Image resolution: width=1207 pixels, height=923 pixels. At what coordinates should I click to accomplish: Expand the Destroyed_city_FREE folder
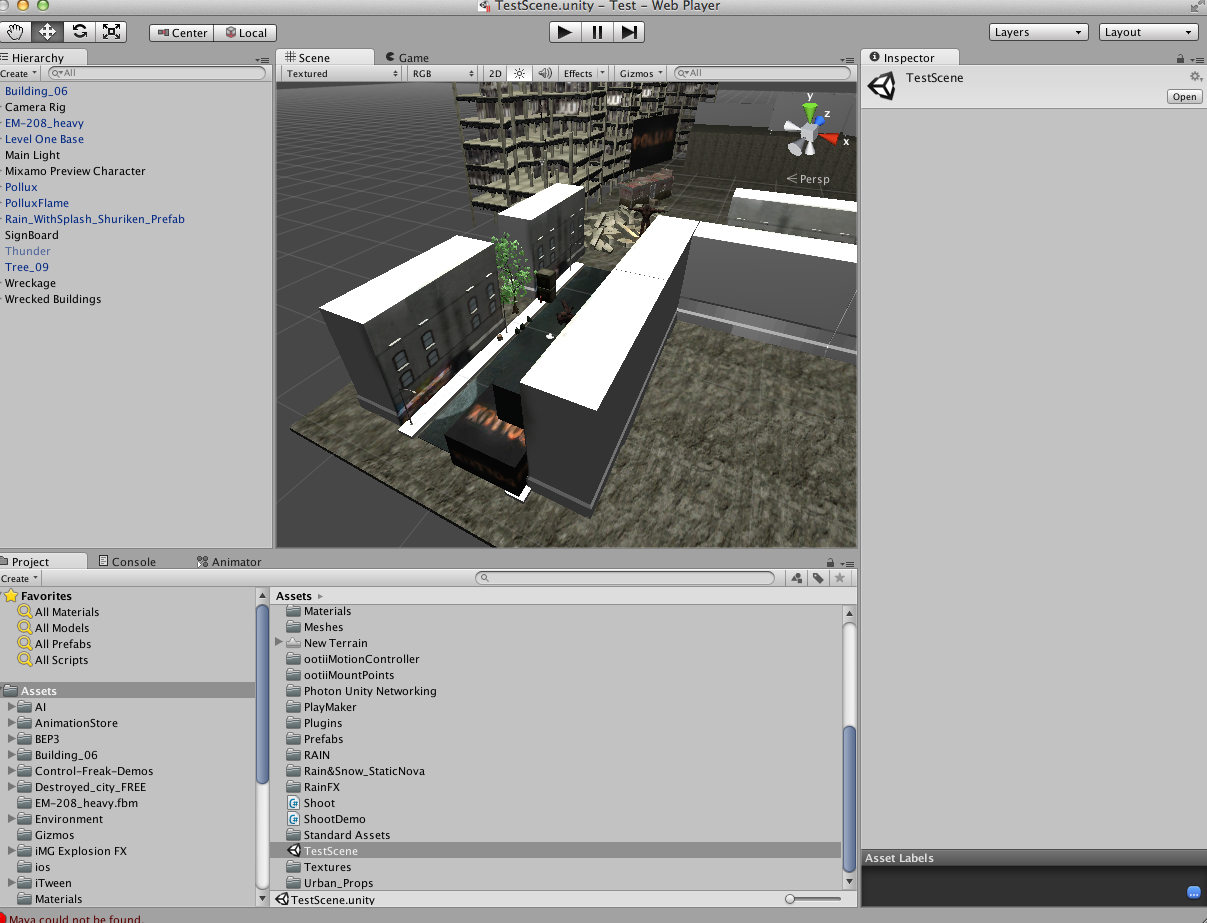12,787
